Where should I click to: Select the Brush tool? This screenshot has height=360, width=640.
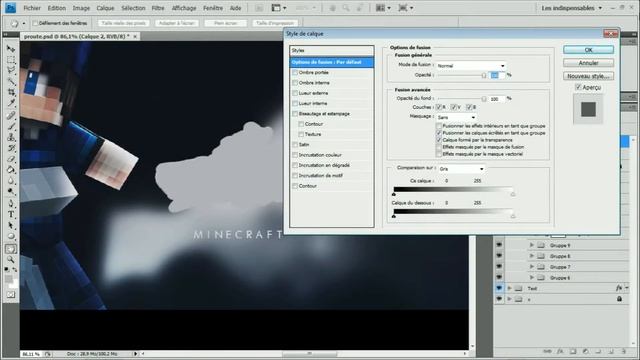[x=11, y=126]
